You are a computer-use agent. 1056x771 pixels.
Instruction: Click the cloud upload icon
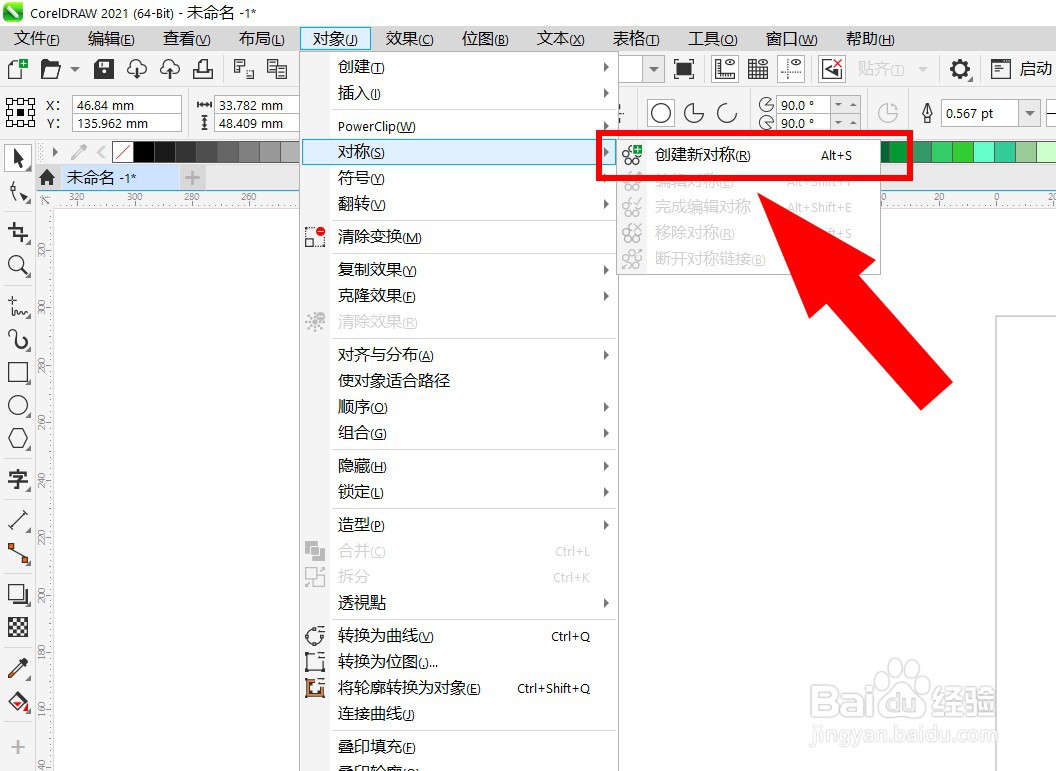pyautogui.click(x=170, y=69)
